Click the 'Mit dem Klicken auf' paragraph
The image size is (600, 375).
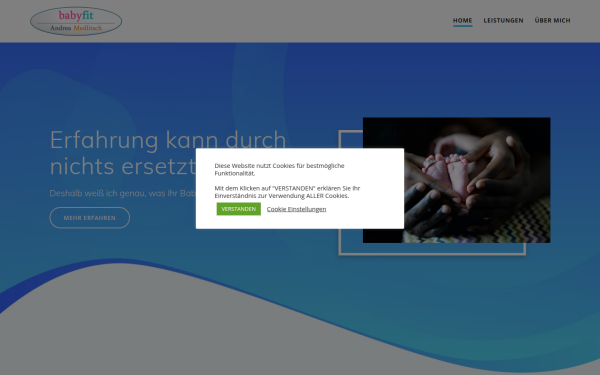tap(287, 192)
